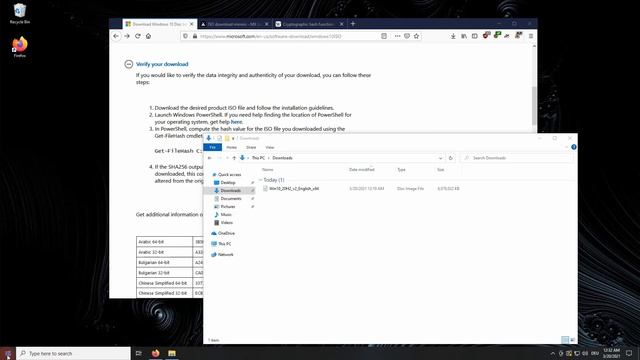
Task: Collapse the Today (1) group
Action: tap(260, 180)
